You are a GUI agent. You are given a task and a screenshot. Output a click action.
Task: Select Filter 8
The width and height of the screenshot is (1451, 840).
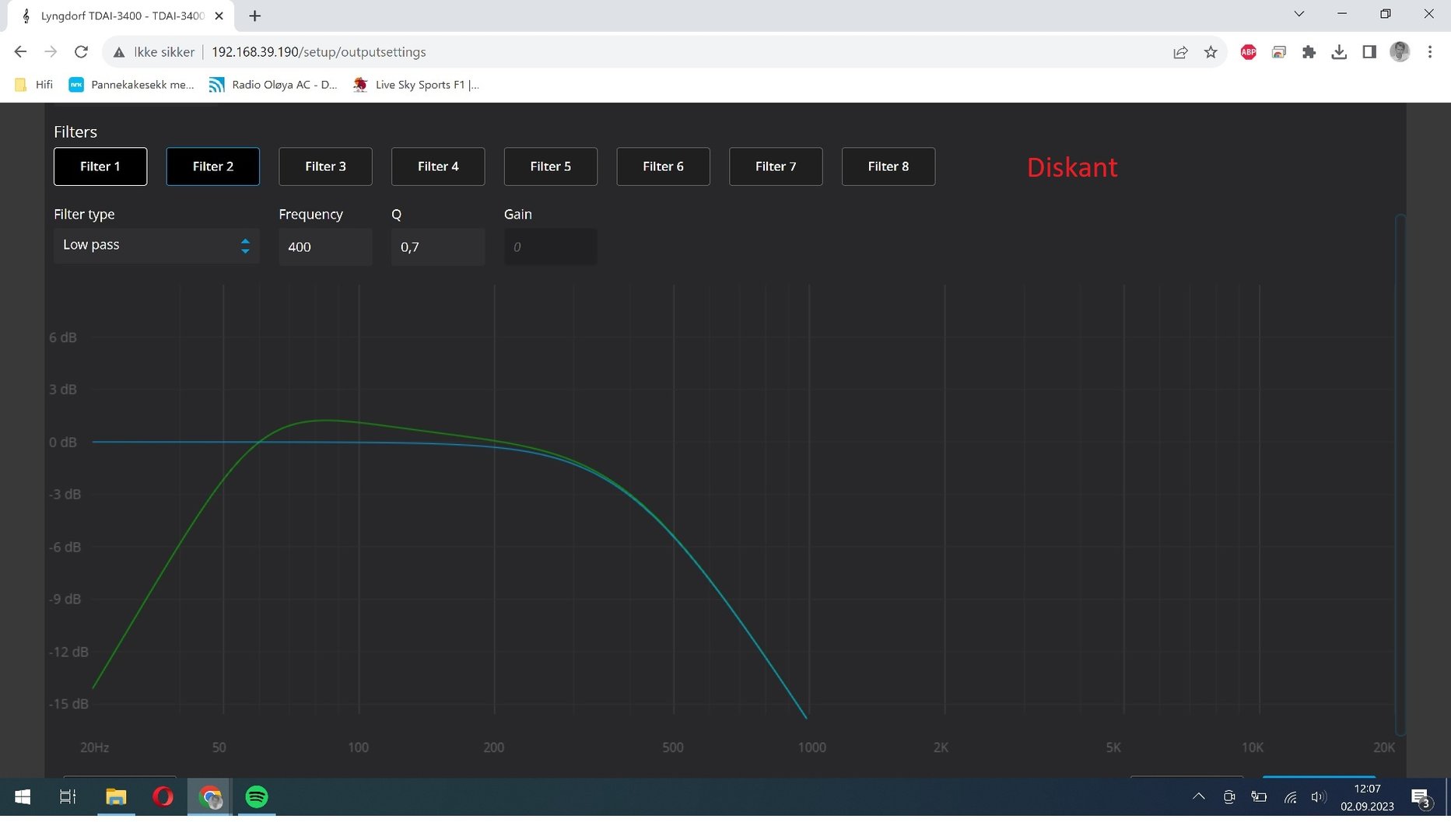[x=888, y=166]
